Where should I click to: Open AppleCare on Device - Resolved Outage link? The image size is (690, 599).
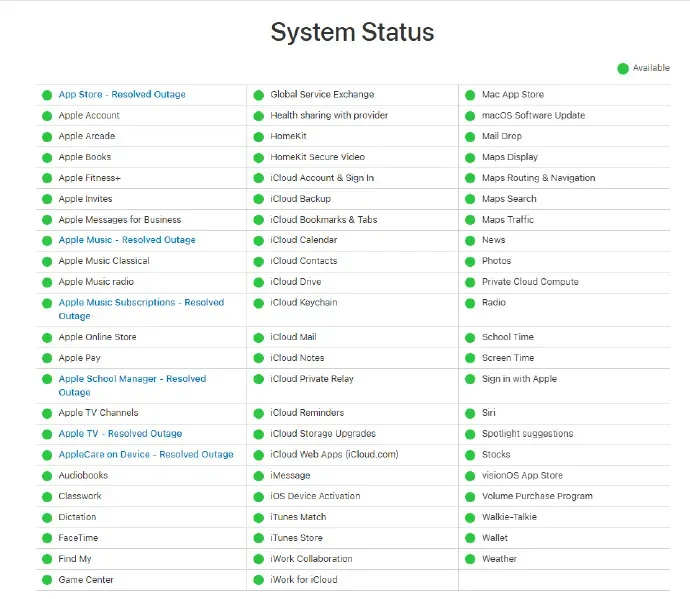coord(146,455)
